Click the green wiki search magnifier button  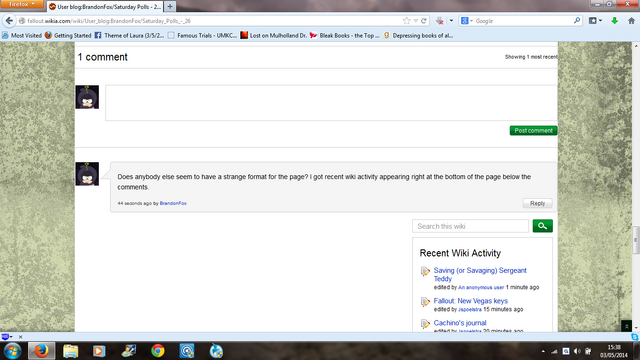[x=542, y=226]
